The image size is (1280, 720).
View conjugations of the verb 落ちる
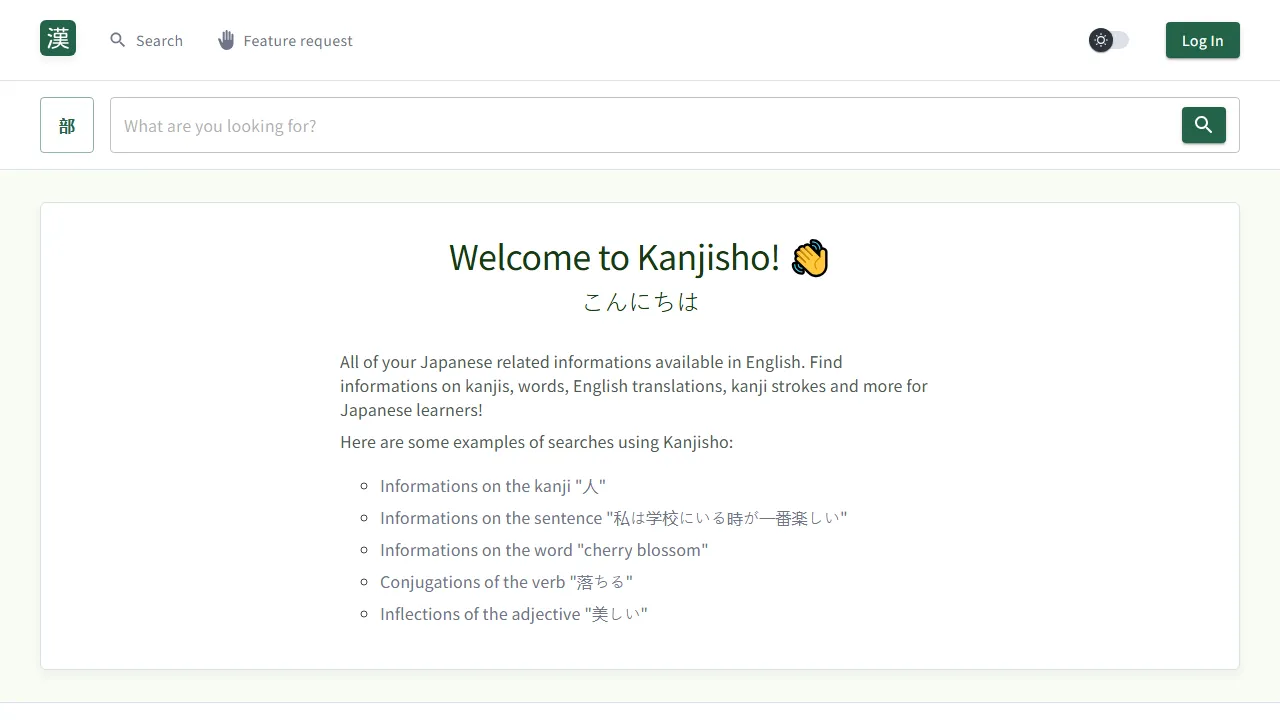tap(506, 581)
